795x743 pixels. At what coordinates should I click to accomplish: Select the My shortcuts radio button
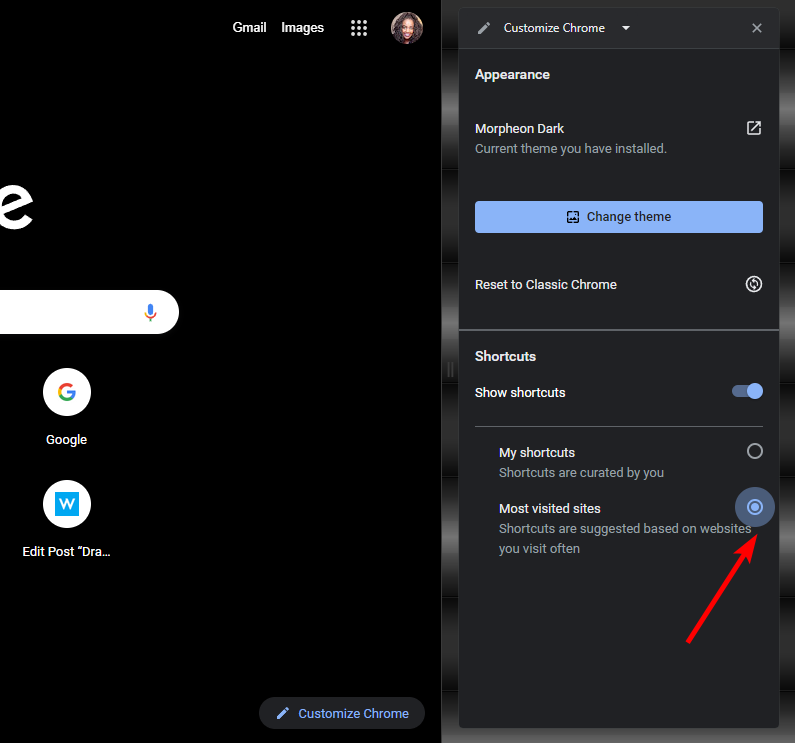754,451
